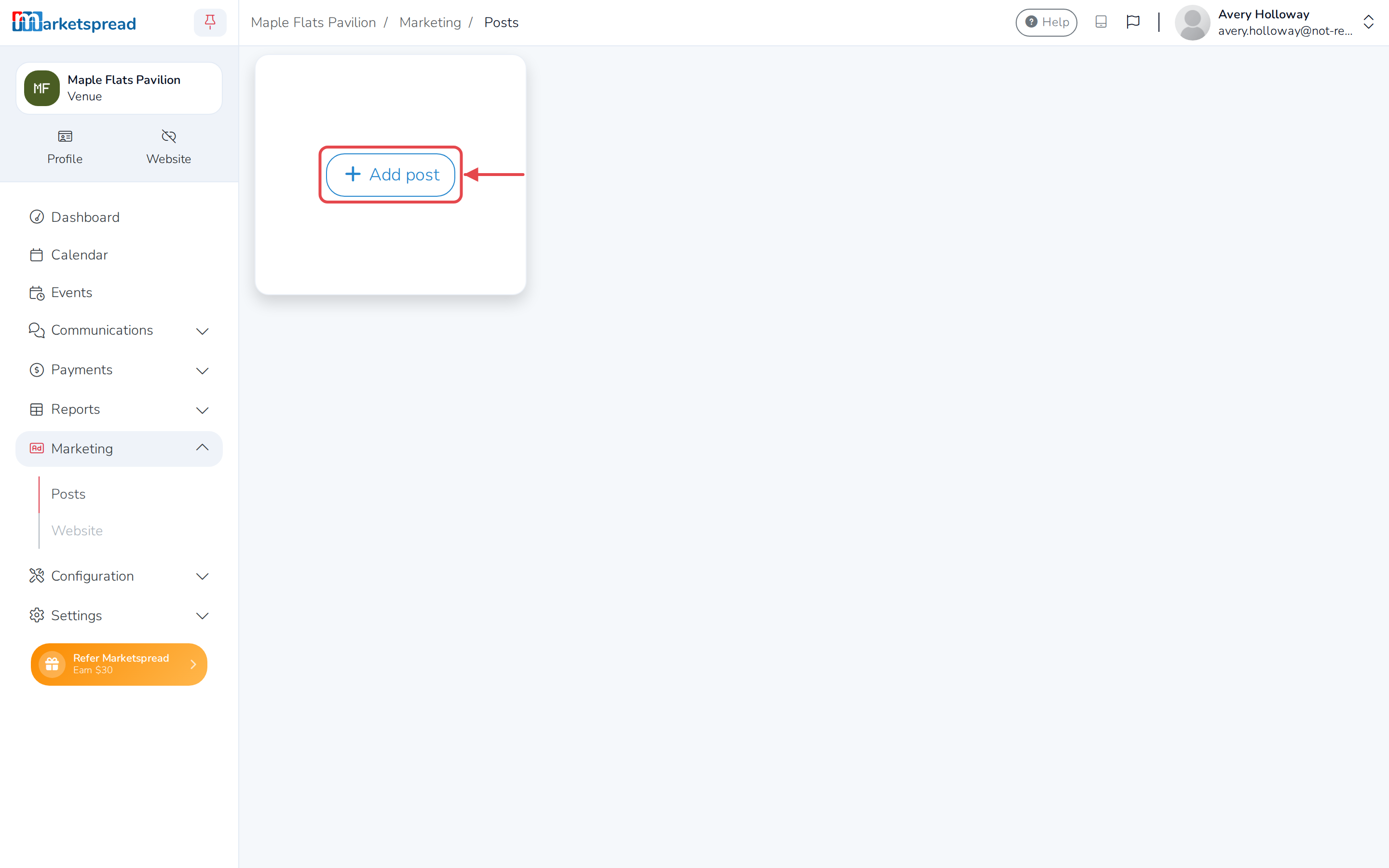Expand the Configuration menu chevron
Image resolution: width=1389 pixels, height=868 pixels.
[202, 576]
